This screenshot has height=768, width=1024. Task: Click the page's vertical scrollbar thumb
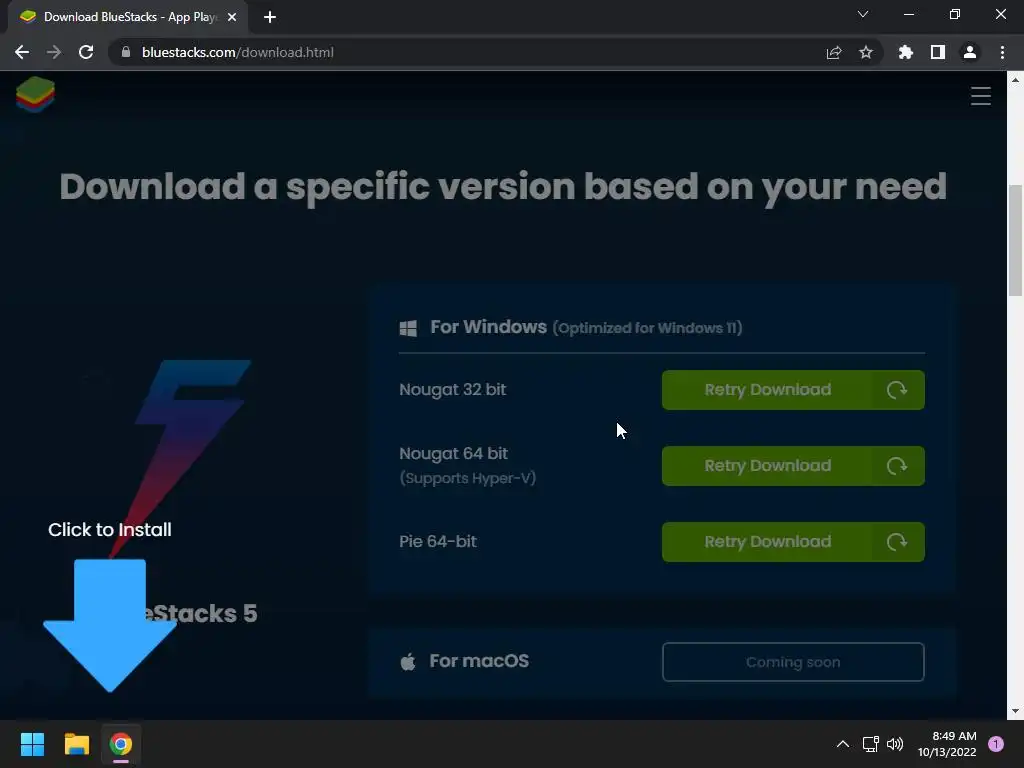coord(1015,240)
